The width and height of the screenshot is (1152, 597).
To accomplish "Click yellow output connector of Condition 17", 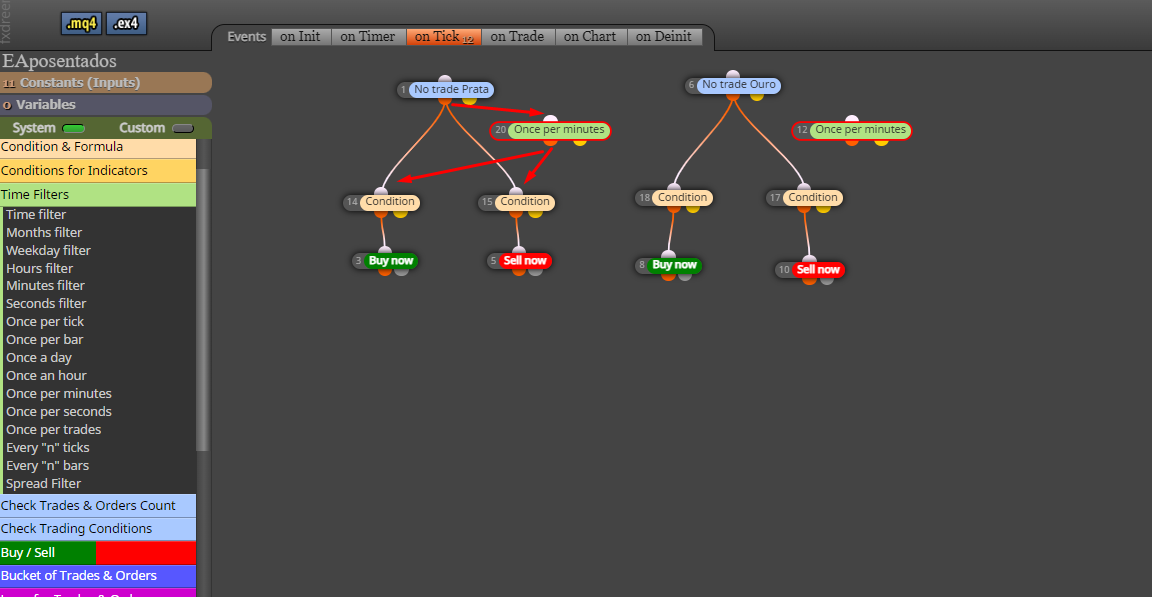I will [823, 209].
